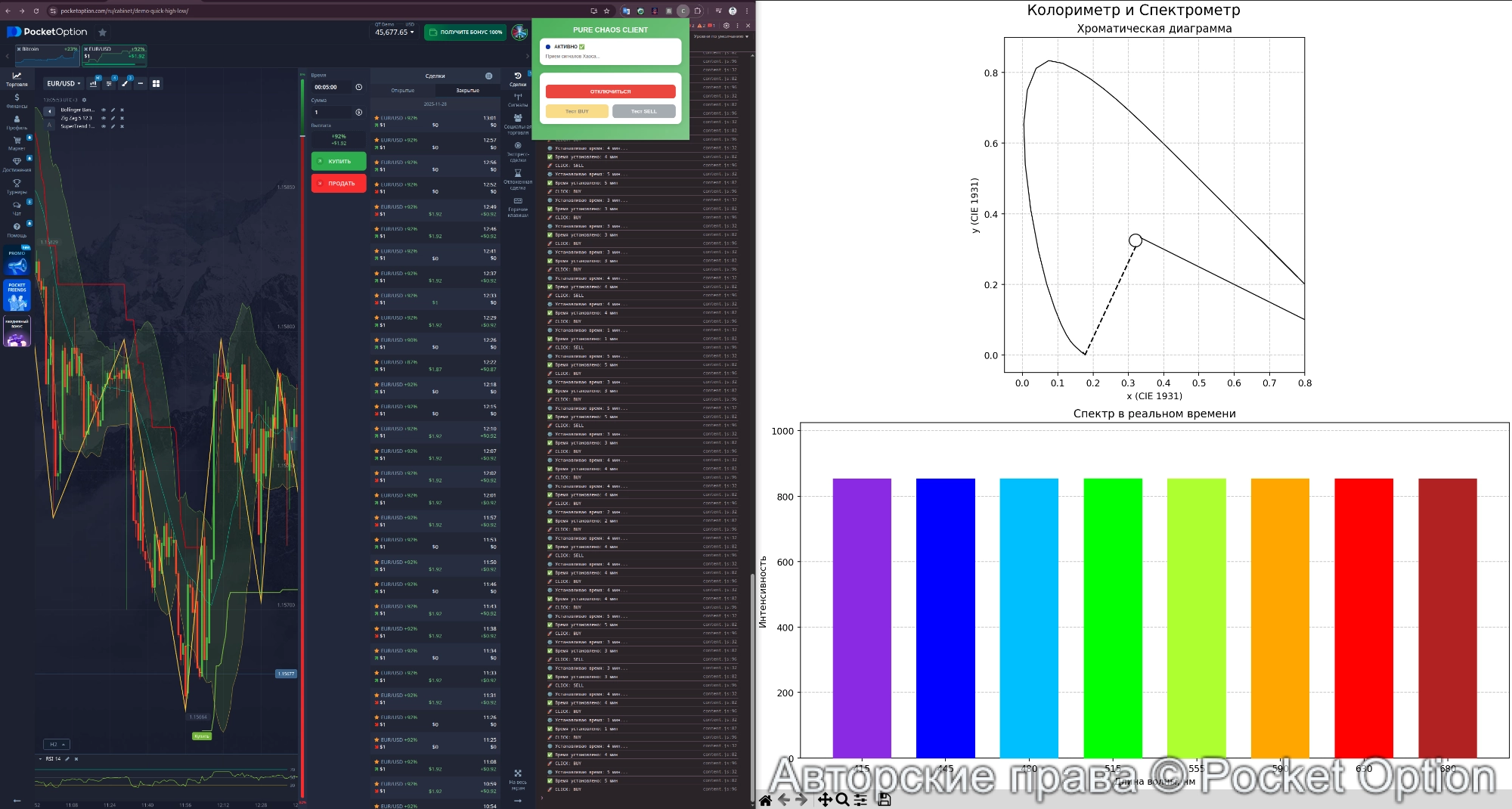Click the red ОТКЛЮЧИТЬСЯ button
This screenshot has width=1512, height=809.
click(610, 91)
